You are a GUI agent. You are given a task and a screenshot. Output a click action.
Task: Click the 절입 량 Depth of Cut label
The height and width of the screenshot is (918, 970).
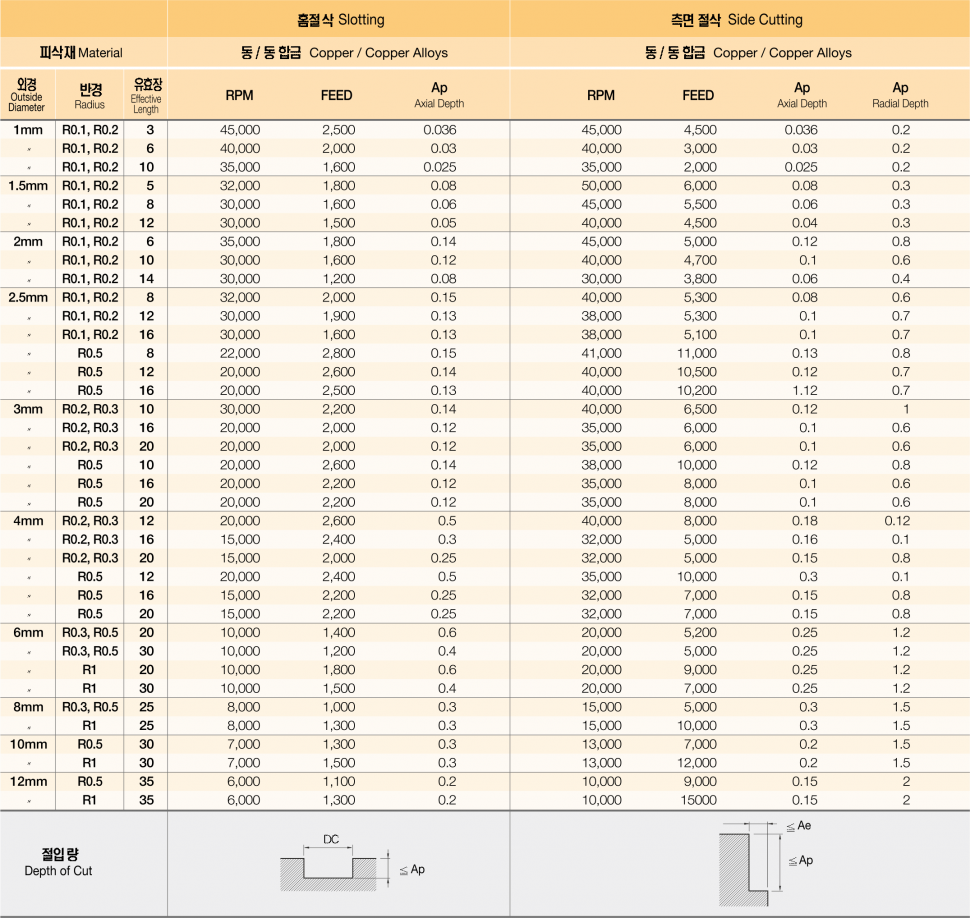pos(59,862)
